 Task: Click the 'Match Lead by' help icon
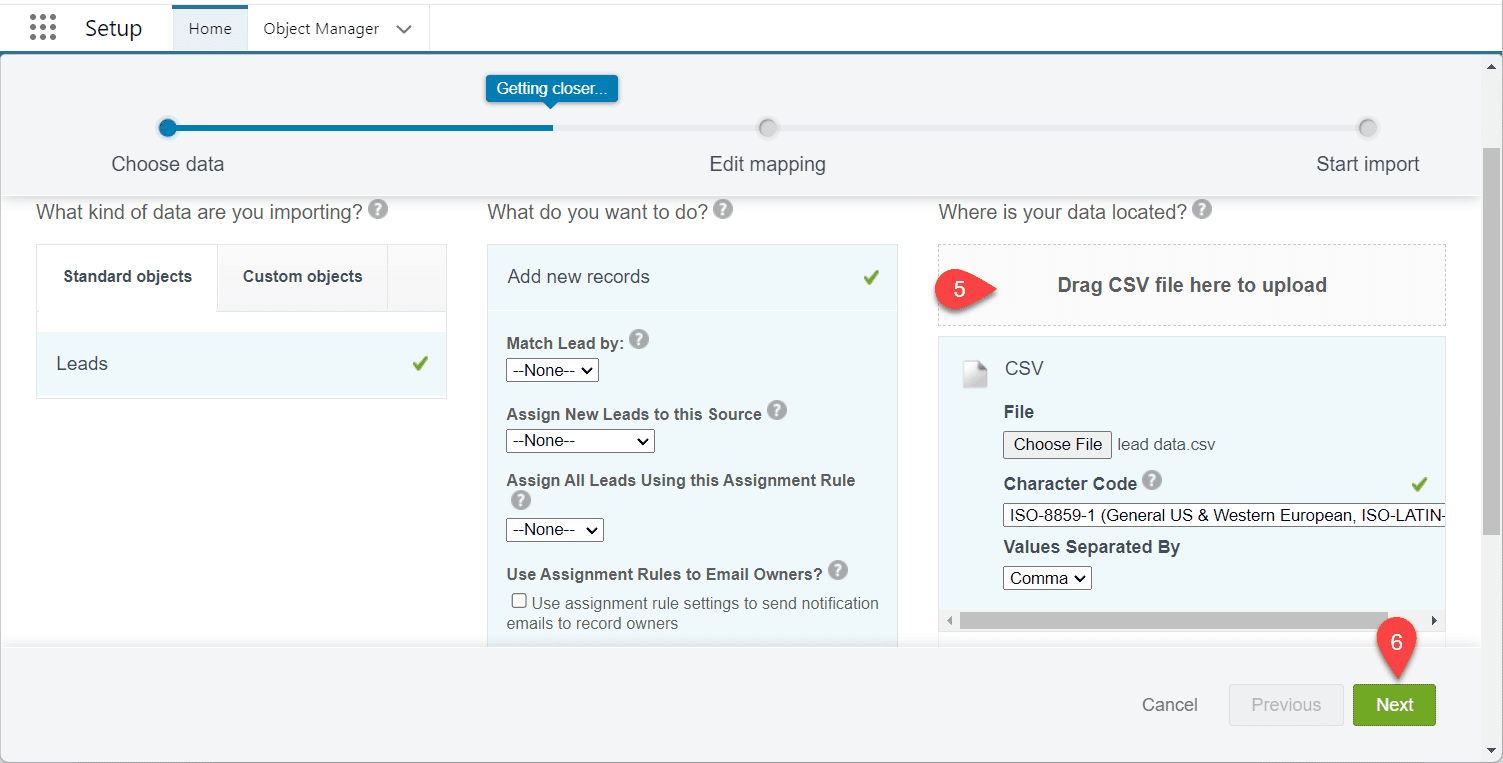tap(638, 340)
